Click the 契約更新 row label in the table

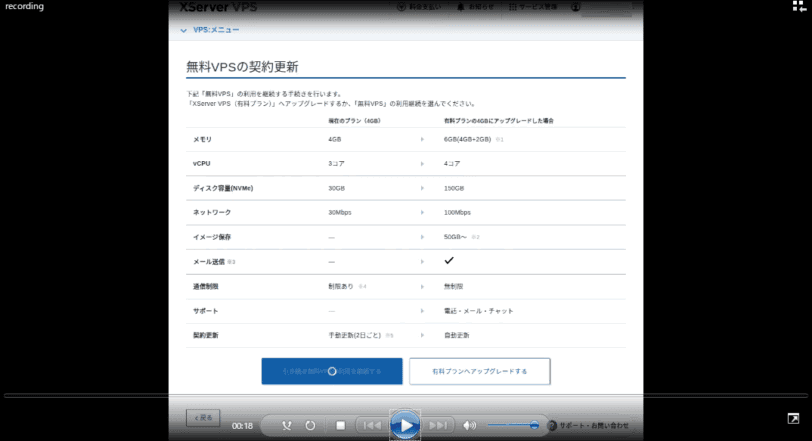pyautogui.click(x=206, y=335)
